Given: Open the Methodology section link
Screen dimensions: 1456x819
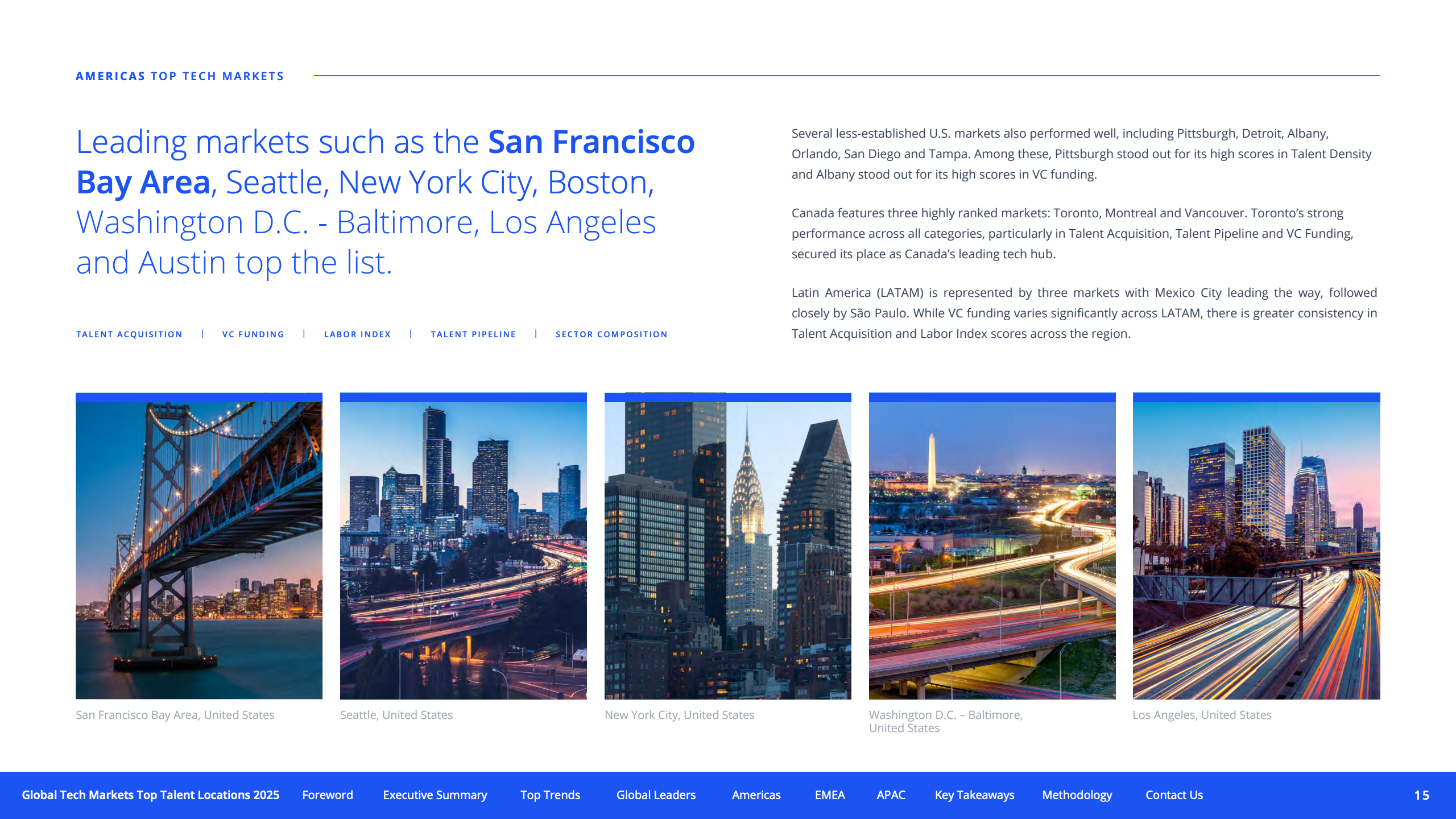Looking at the screenshot, I should pyautogui.click(x=1077, y=795).
